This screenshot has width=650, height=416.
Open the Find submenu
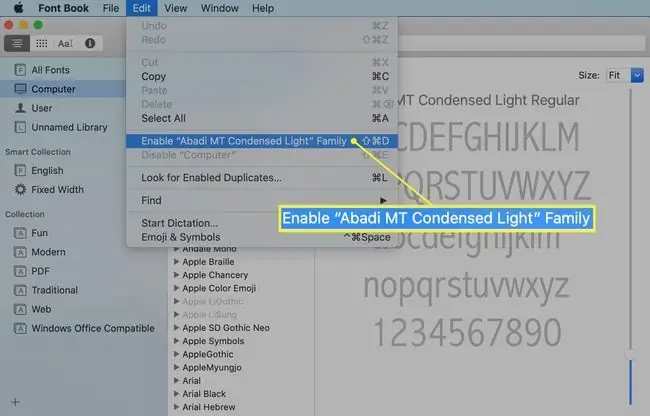262,201
